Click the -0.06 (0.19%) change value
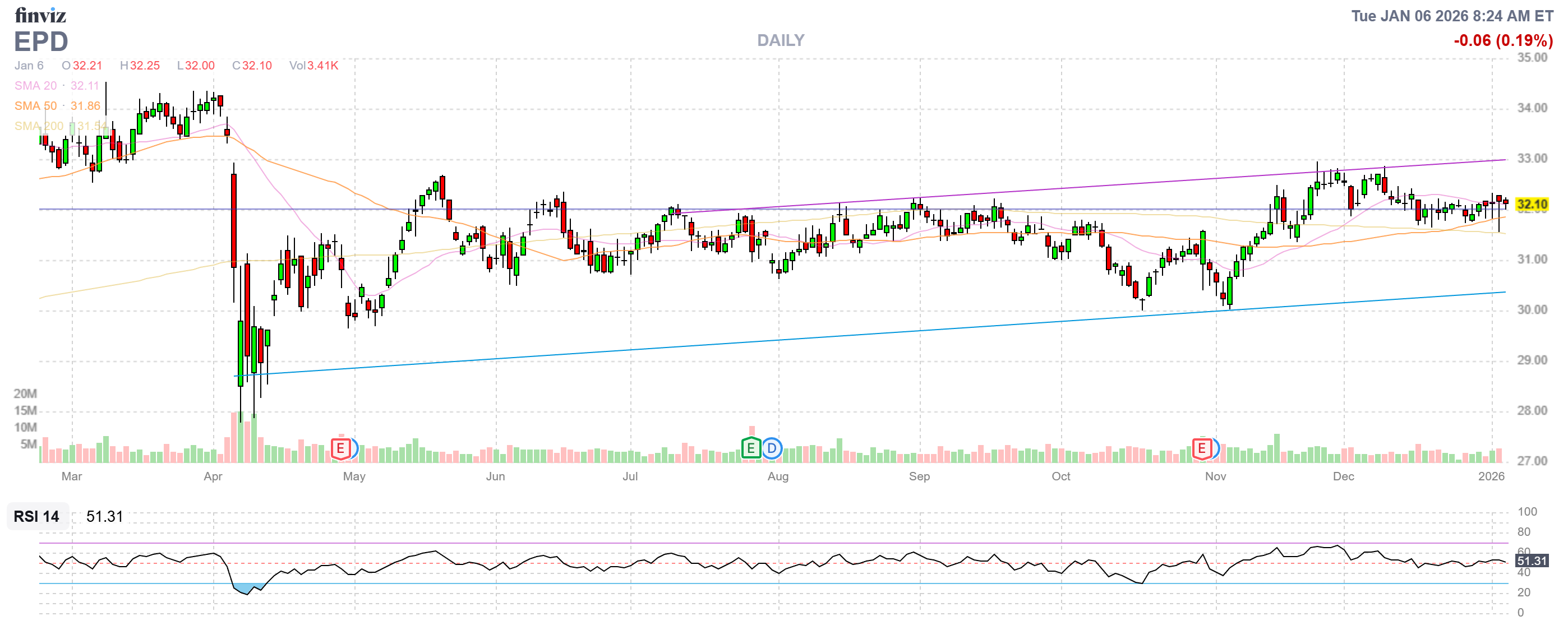 (1503, 40)
